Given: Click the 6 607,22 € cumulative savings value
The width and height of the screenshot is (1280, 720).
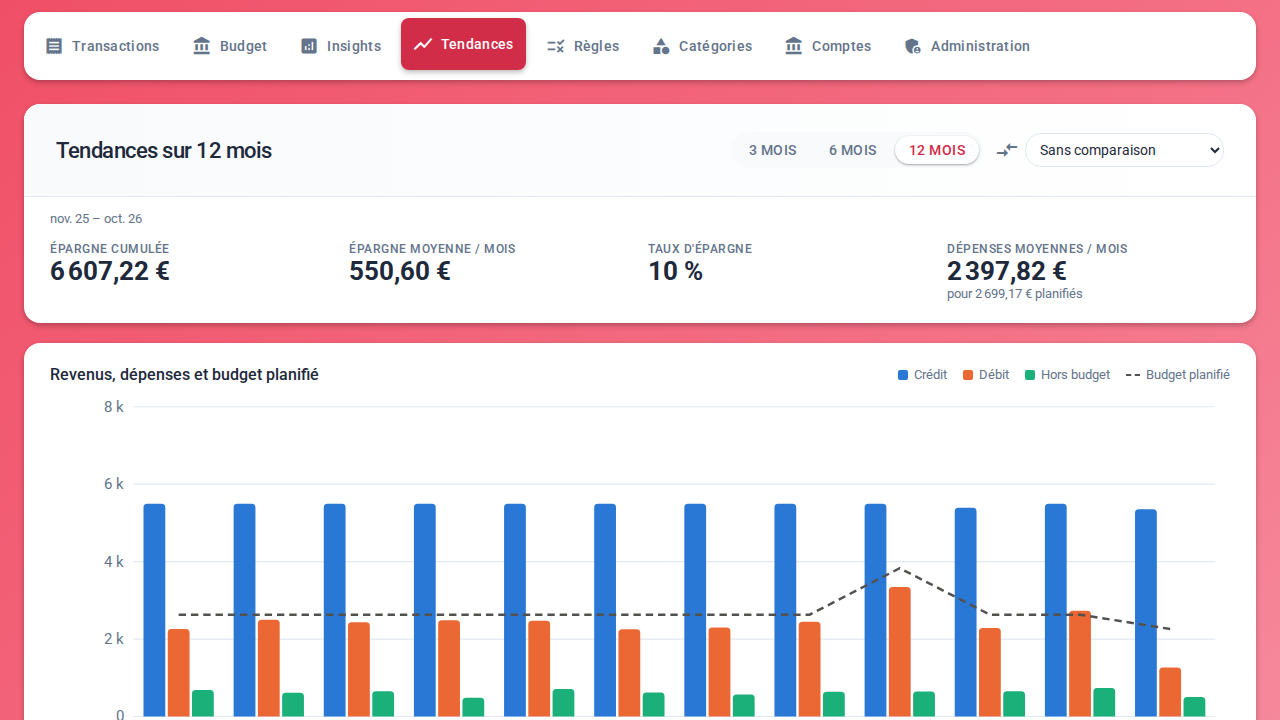Looking at the screenshot, I should [x=110, y=271].
